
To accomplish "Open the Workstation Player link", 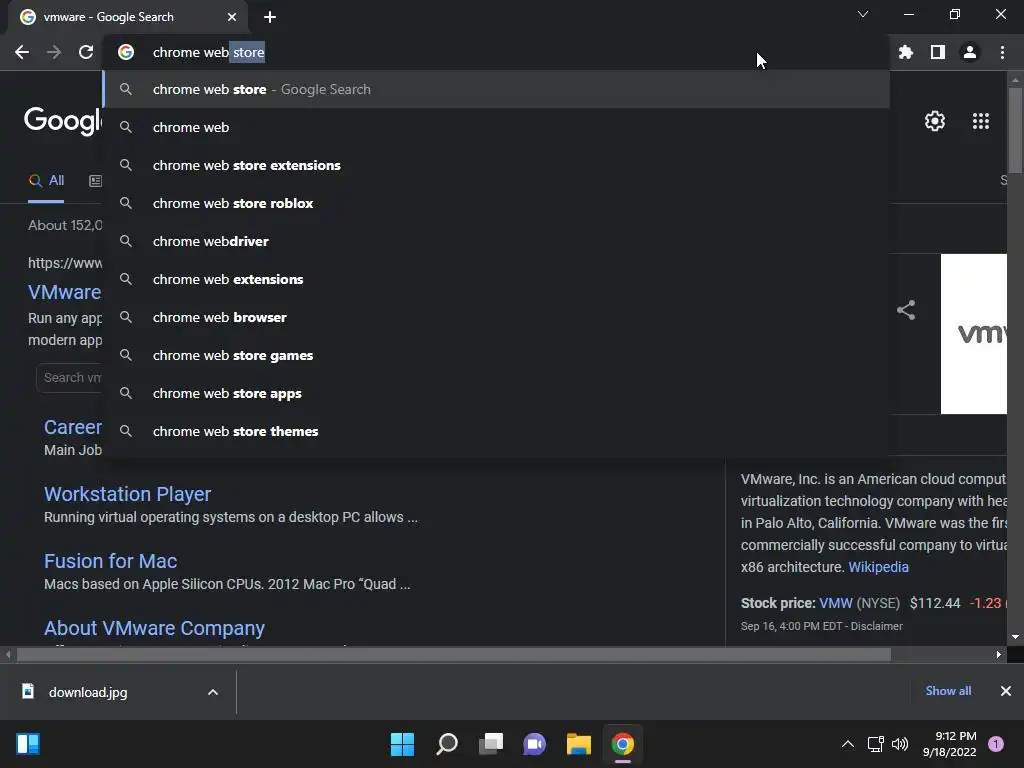I will point(127,494).
